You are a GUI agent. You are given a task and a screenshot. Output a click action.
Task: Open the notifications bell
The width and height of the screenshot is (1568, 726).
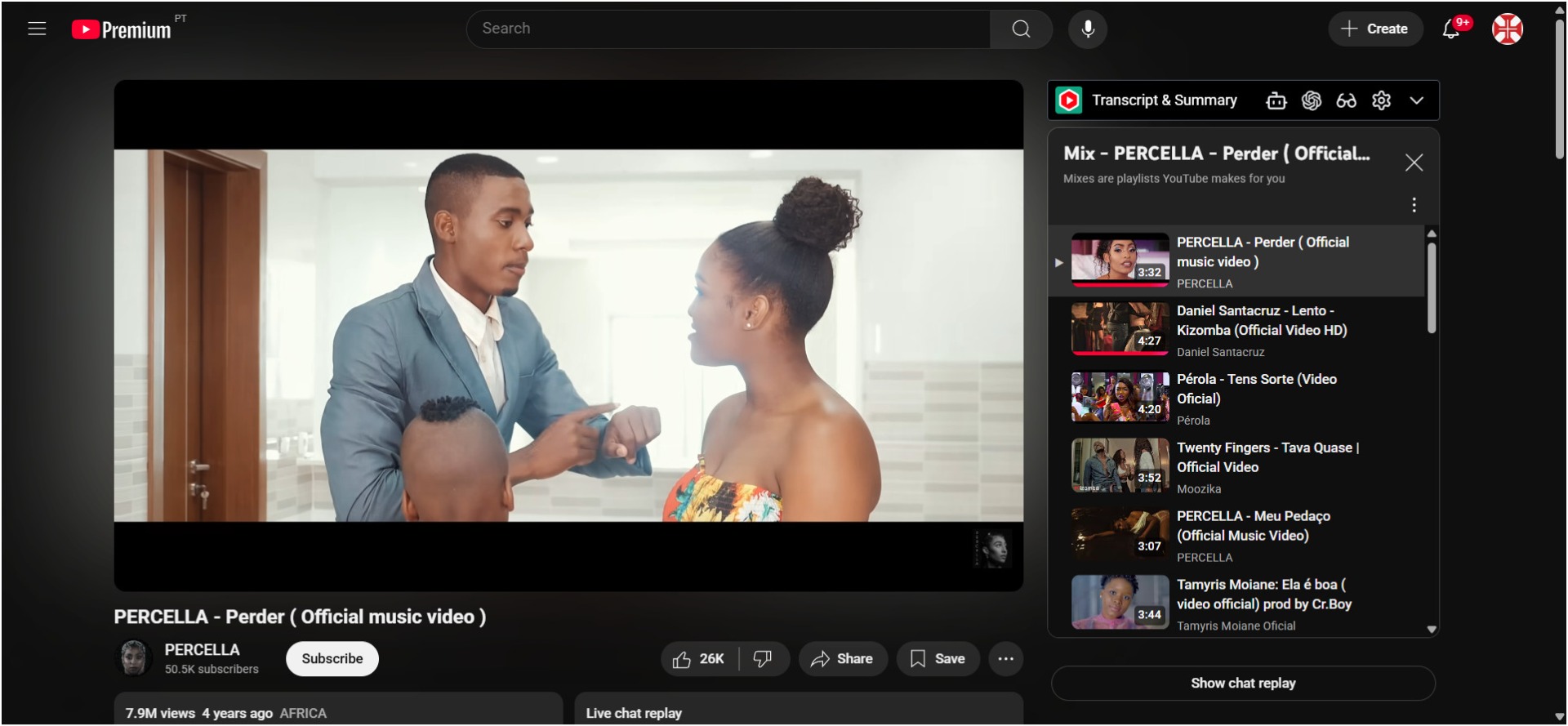tap(1451, 29)
